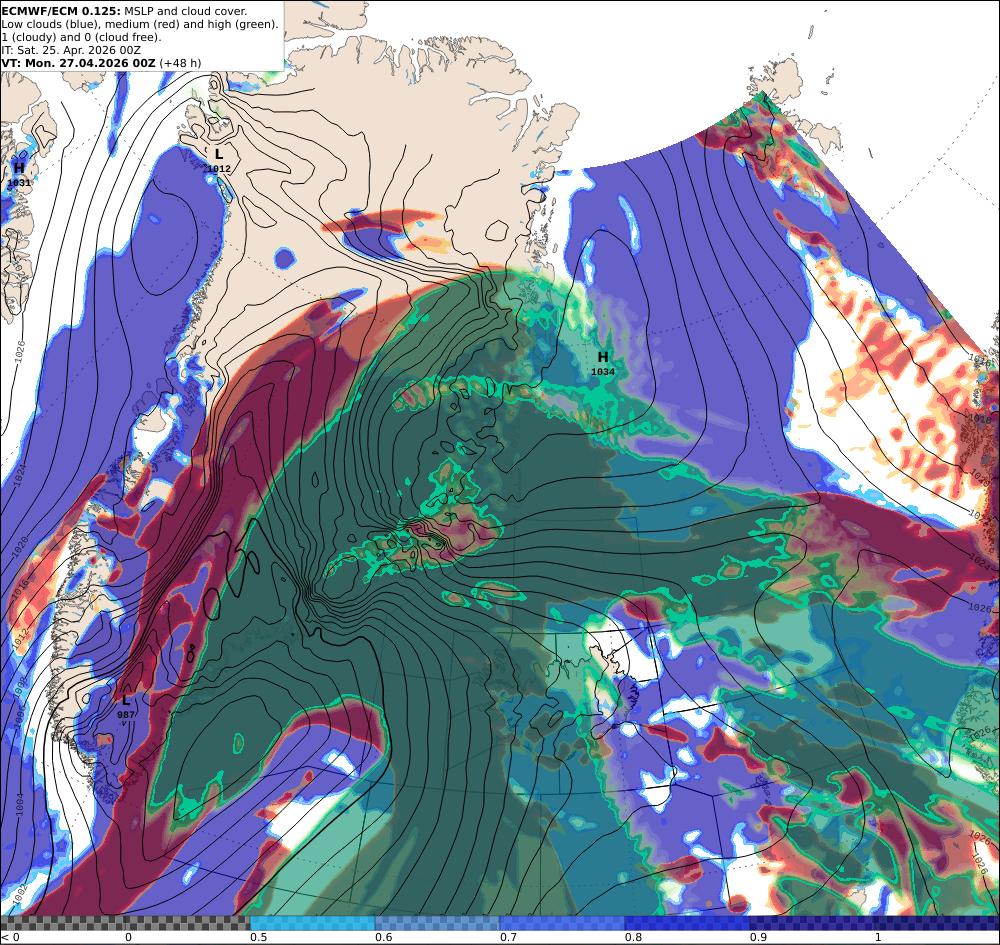1000x945 pixels.
Task: Click the '987' low pressure value
Action: [x=126, y=715]
